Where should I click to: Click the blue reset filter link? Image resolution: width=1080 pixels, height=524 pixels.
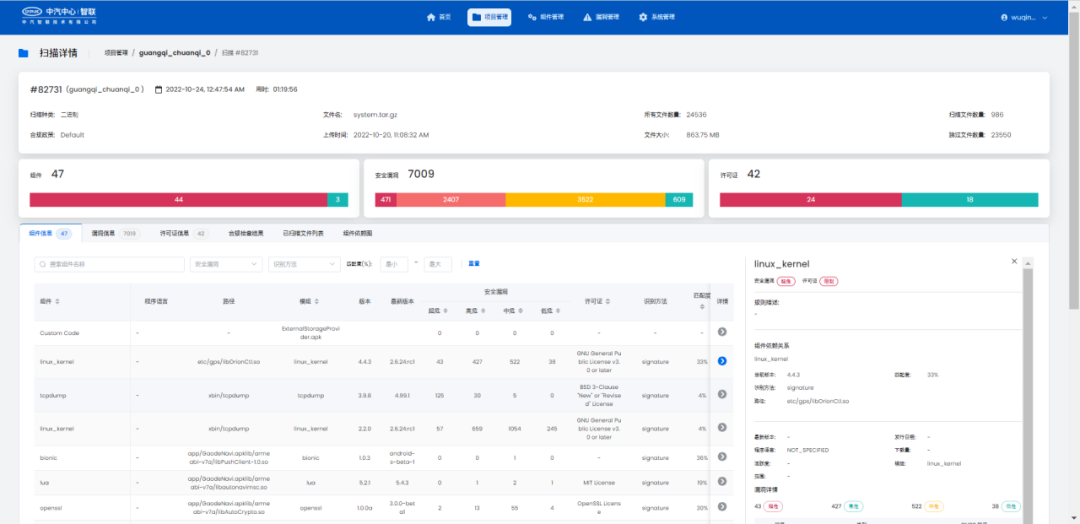pyautogui.click(x=474, y=264)
